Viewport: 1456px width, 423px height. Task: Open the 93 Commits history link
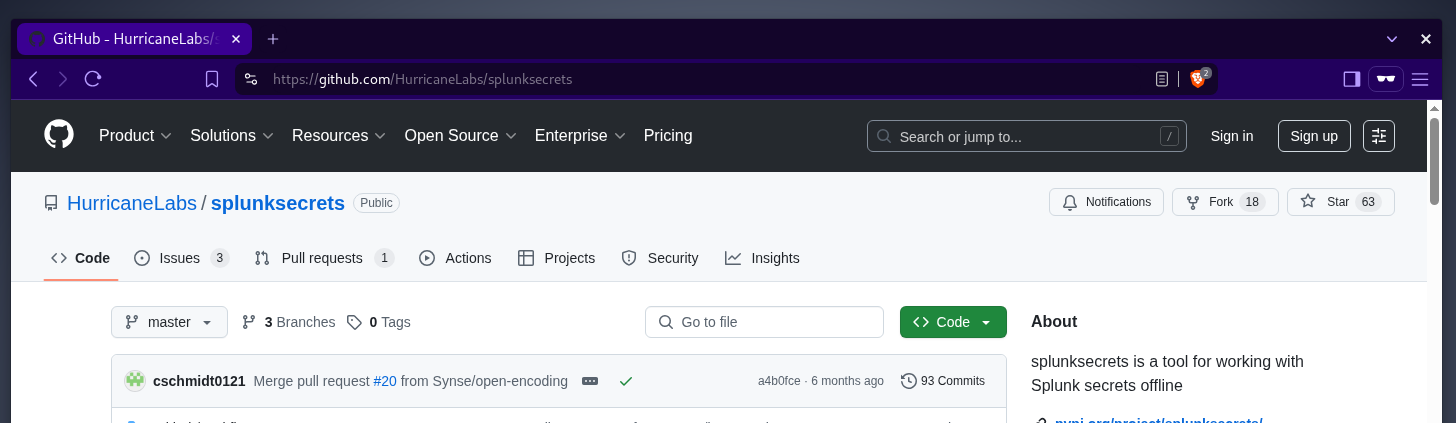pos(943,381)
